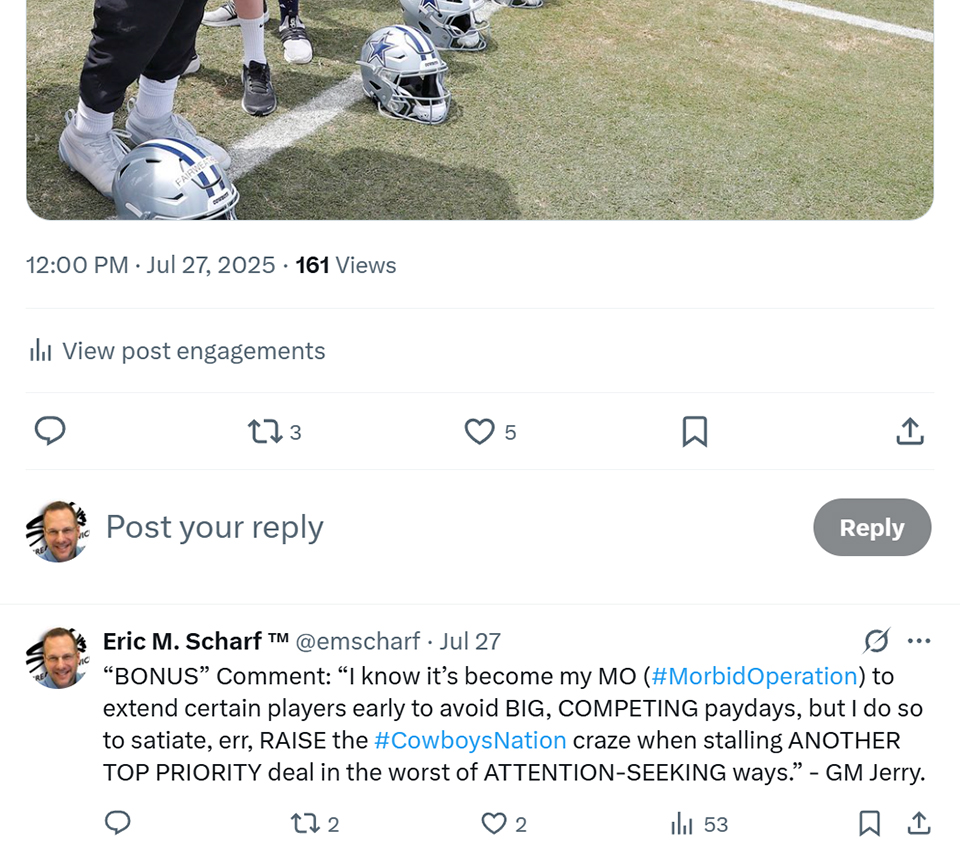Bookmark Eric's BONUS comment

pyautogui.click(x=869, y=823)
